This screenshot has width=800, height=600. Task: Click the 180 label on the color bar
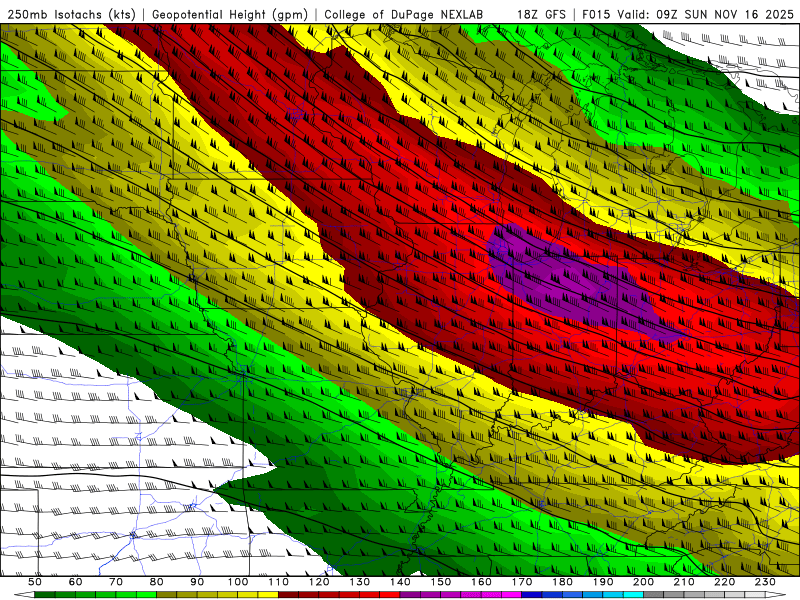[562, 582]
